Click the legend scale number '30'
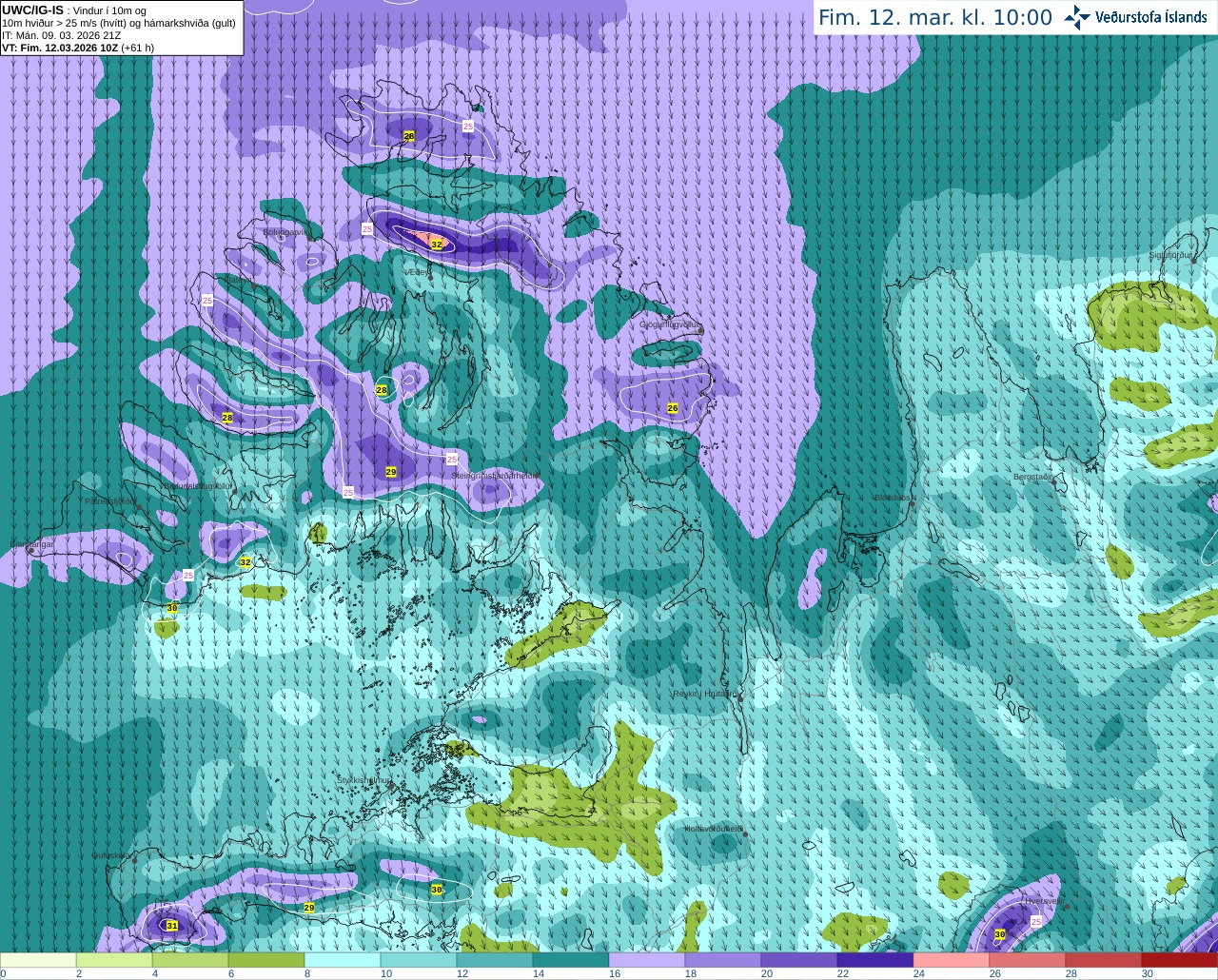The height and width of the screenshot is (980, 1218). coord(1147,973)
